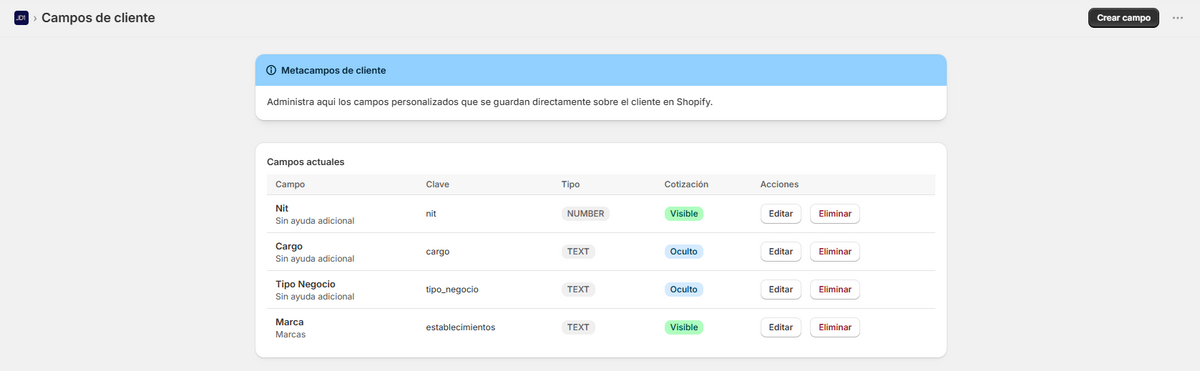
Task: Click the TEXT type badge in Marca row
Action: point(578,328)
